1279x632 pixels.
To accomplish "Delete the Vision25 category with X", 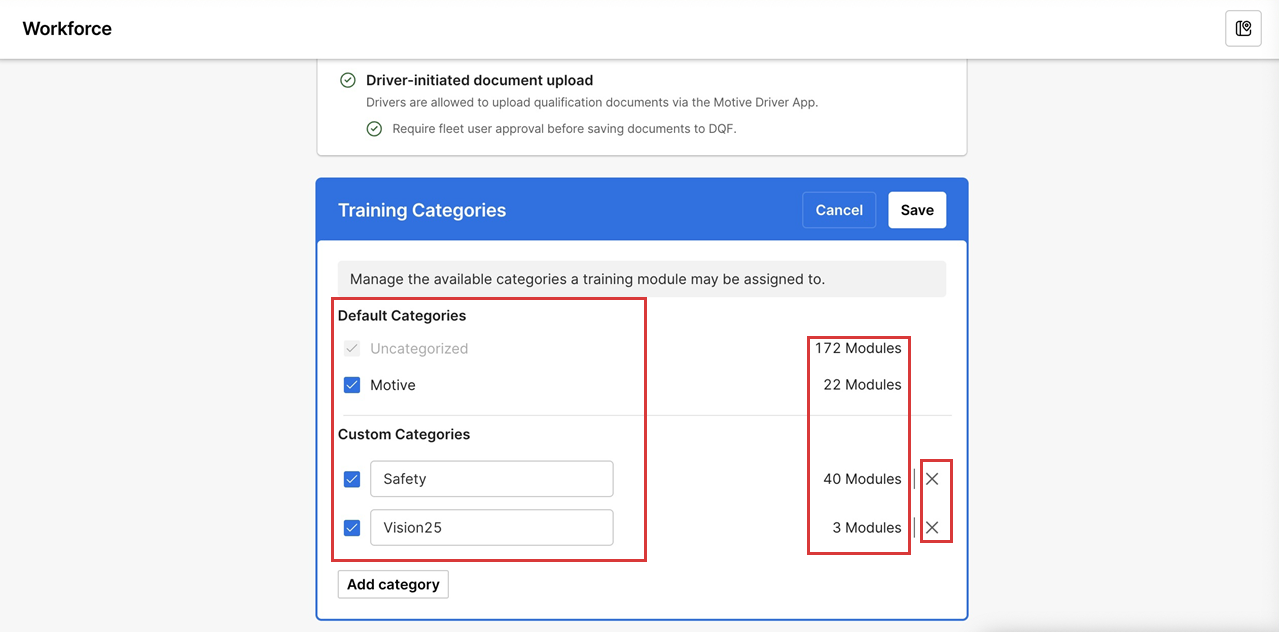I will [932, 528].
